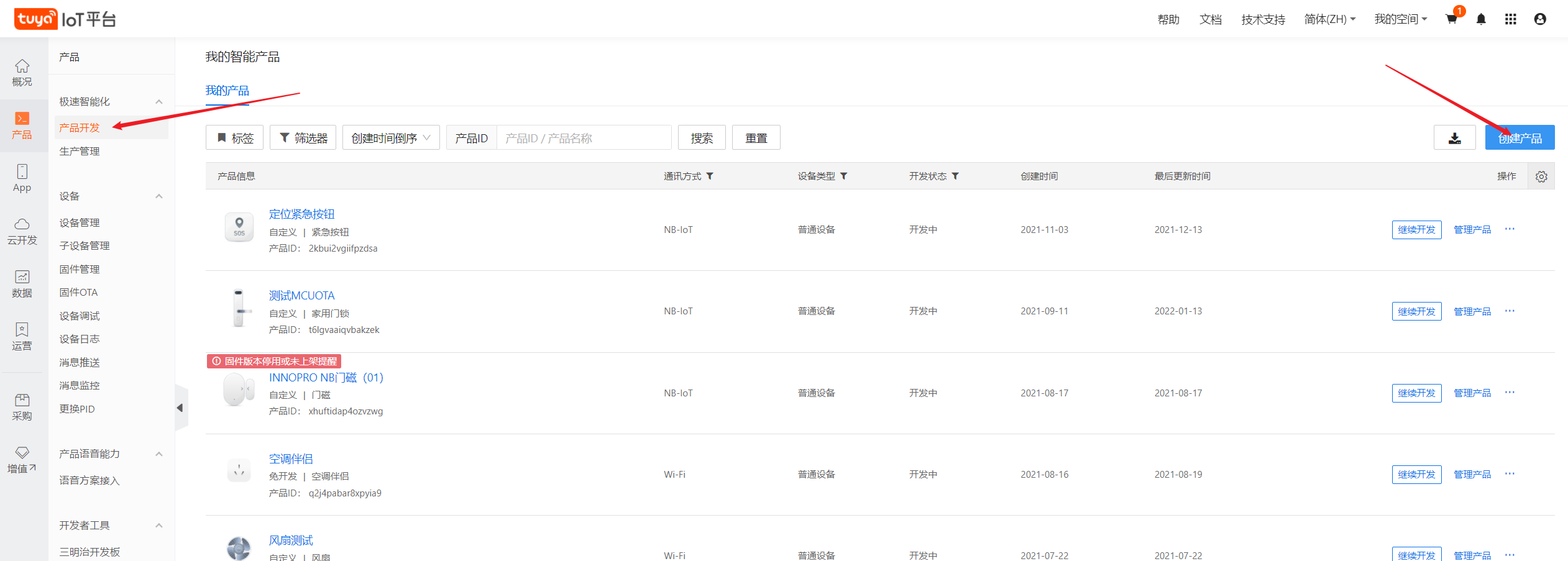Collapse the 产品语音能力 menu group
The image size is (1568, 561).
coord(159,454)
